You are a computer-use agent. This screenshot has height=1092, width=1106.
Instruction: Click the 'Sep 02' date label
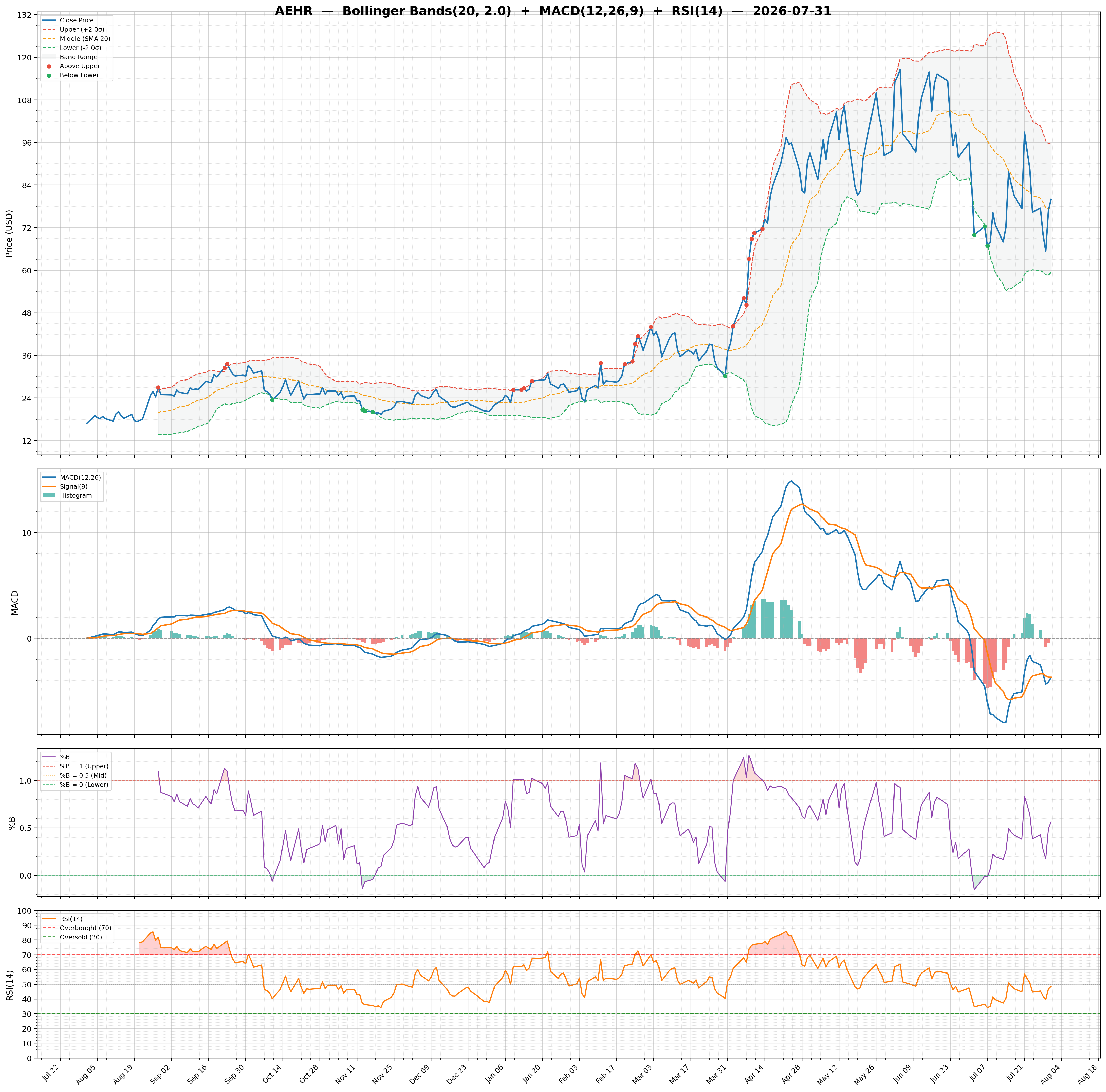162,1073
